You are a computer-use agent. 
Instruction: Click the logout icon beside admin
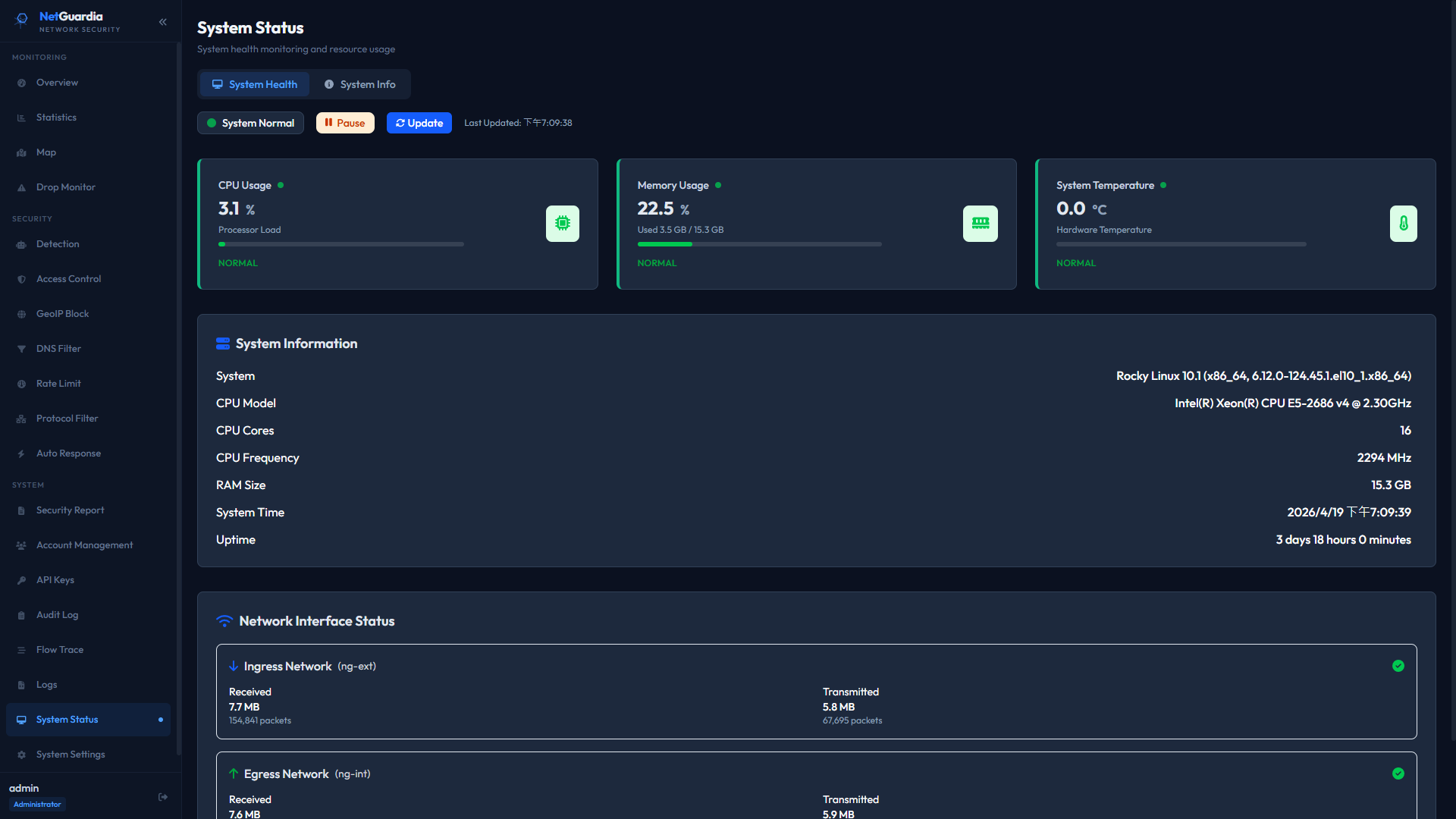(x=163, y=797)
